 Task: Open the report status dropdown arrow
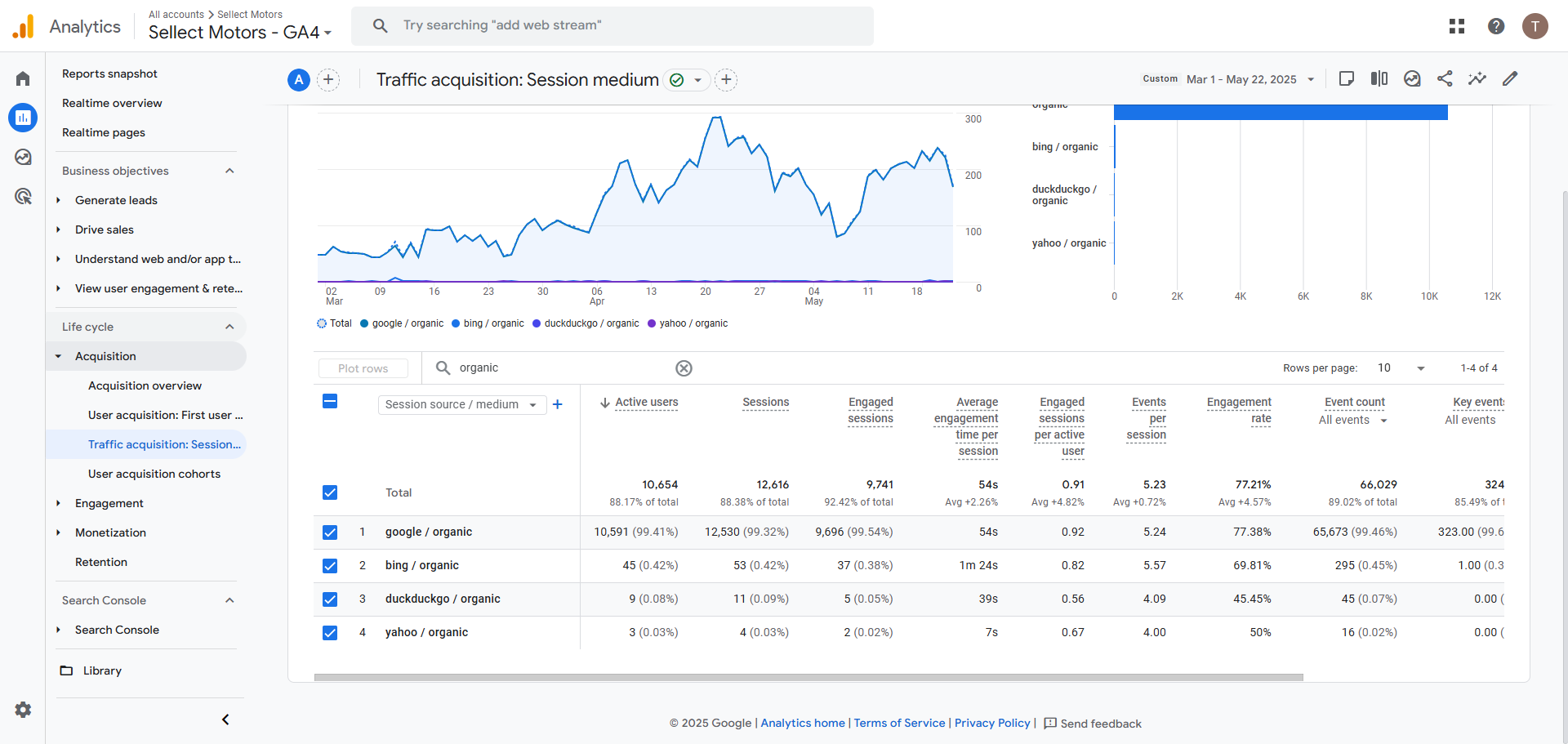click(697, 80)
